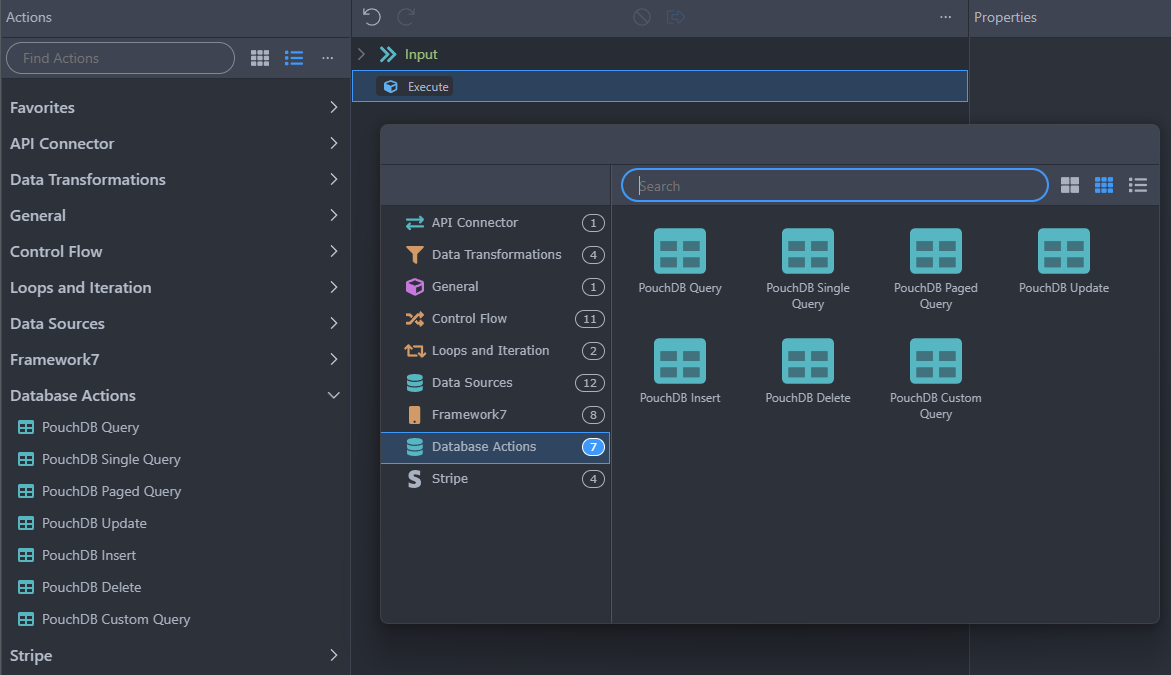
Task: Open Actions panel more options menu
Action: tap(327, 58)
